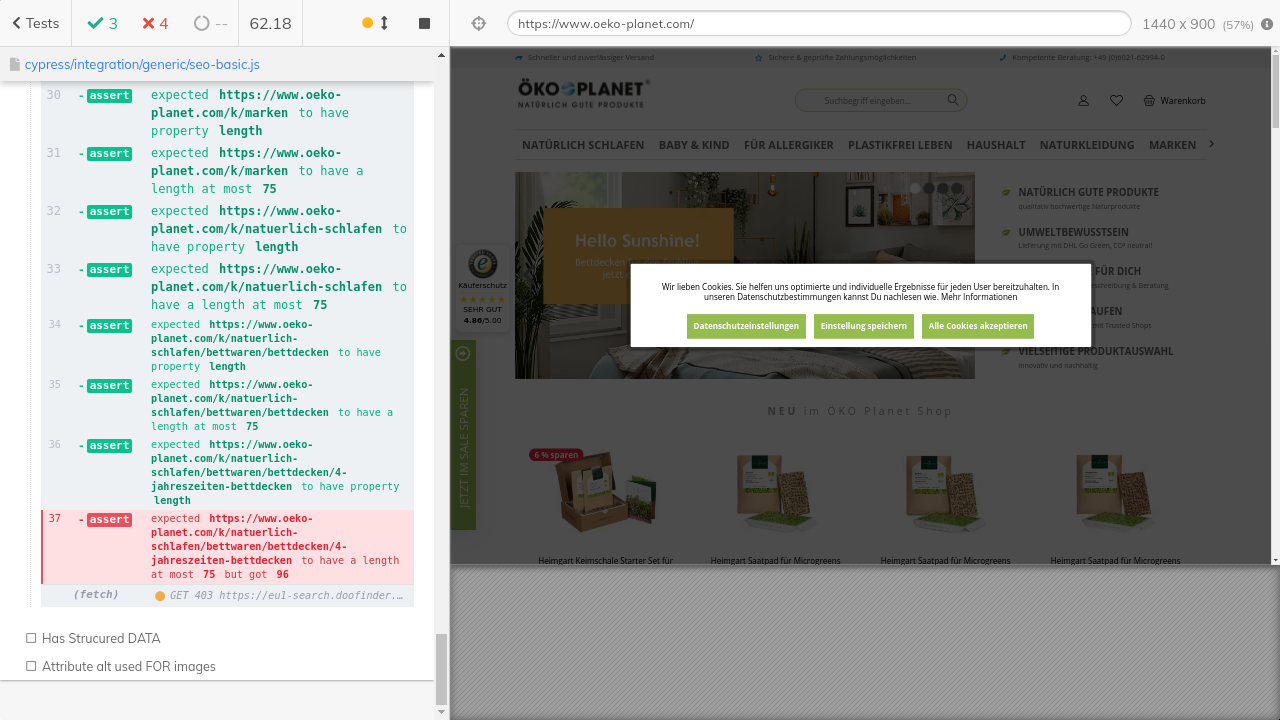Click the URL address field
1280x720 pixels.
(x=818, y=24)
